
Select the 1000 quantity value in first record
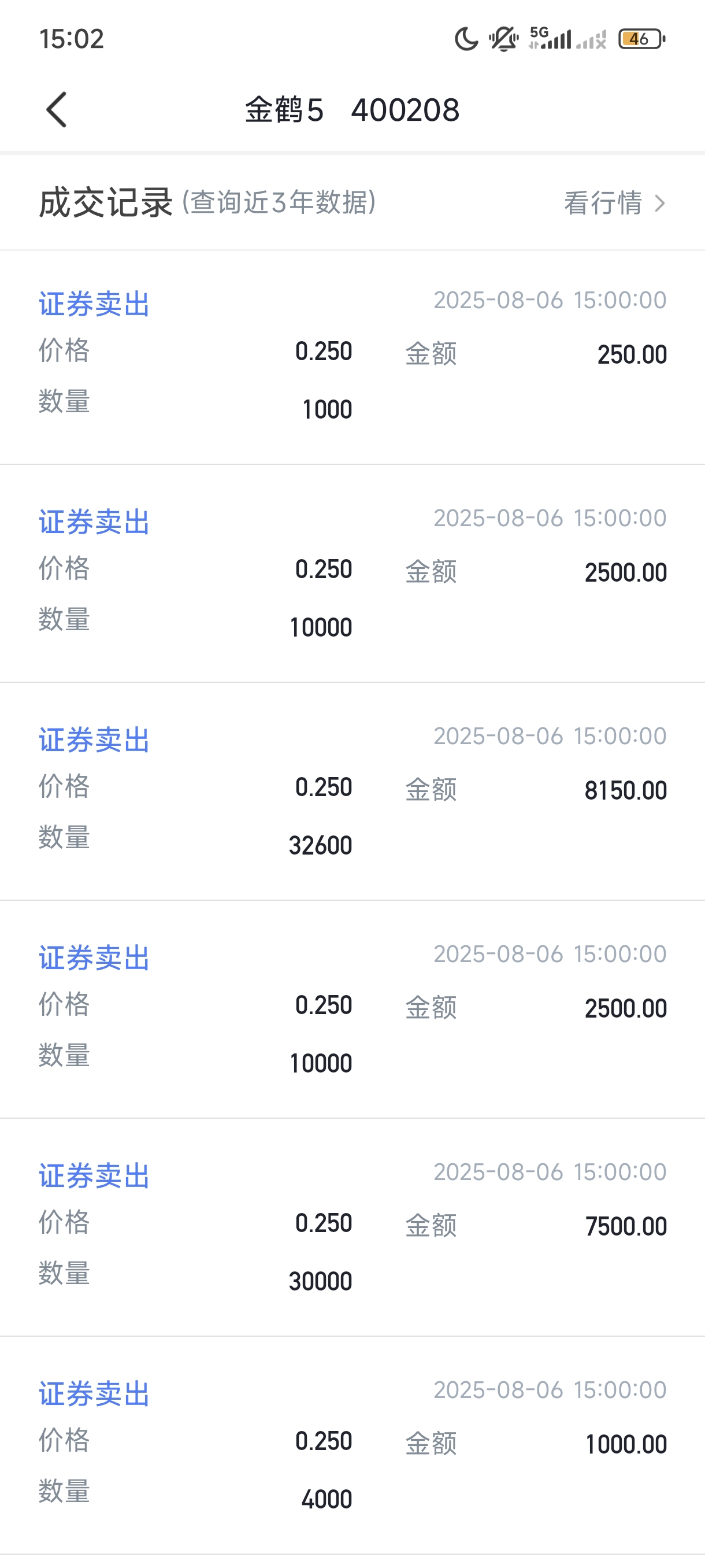point(327,409)
